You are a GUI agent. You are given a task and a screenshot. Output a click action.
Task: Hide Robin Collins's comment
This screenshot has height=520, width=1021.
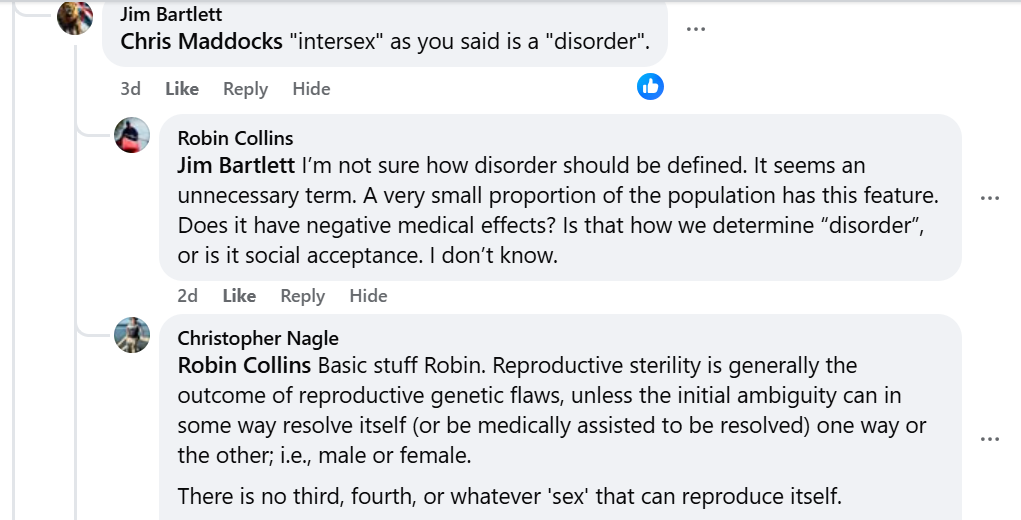click(x=368, y=296)
